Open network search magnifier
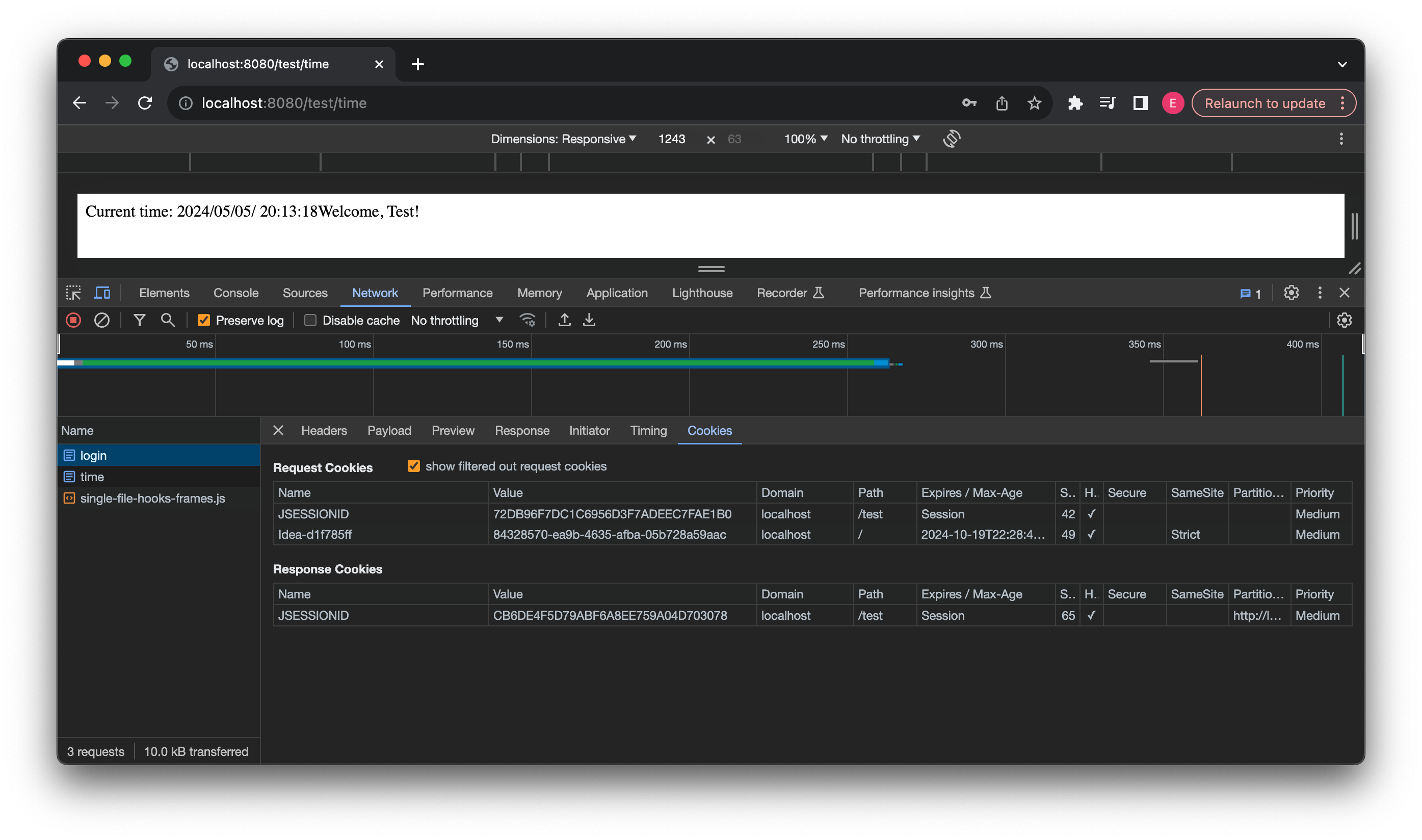Viewport: 1422px width, 840px height. 168,321
